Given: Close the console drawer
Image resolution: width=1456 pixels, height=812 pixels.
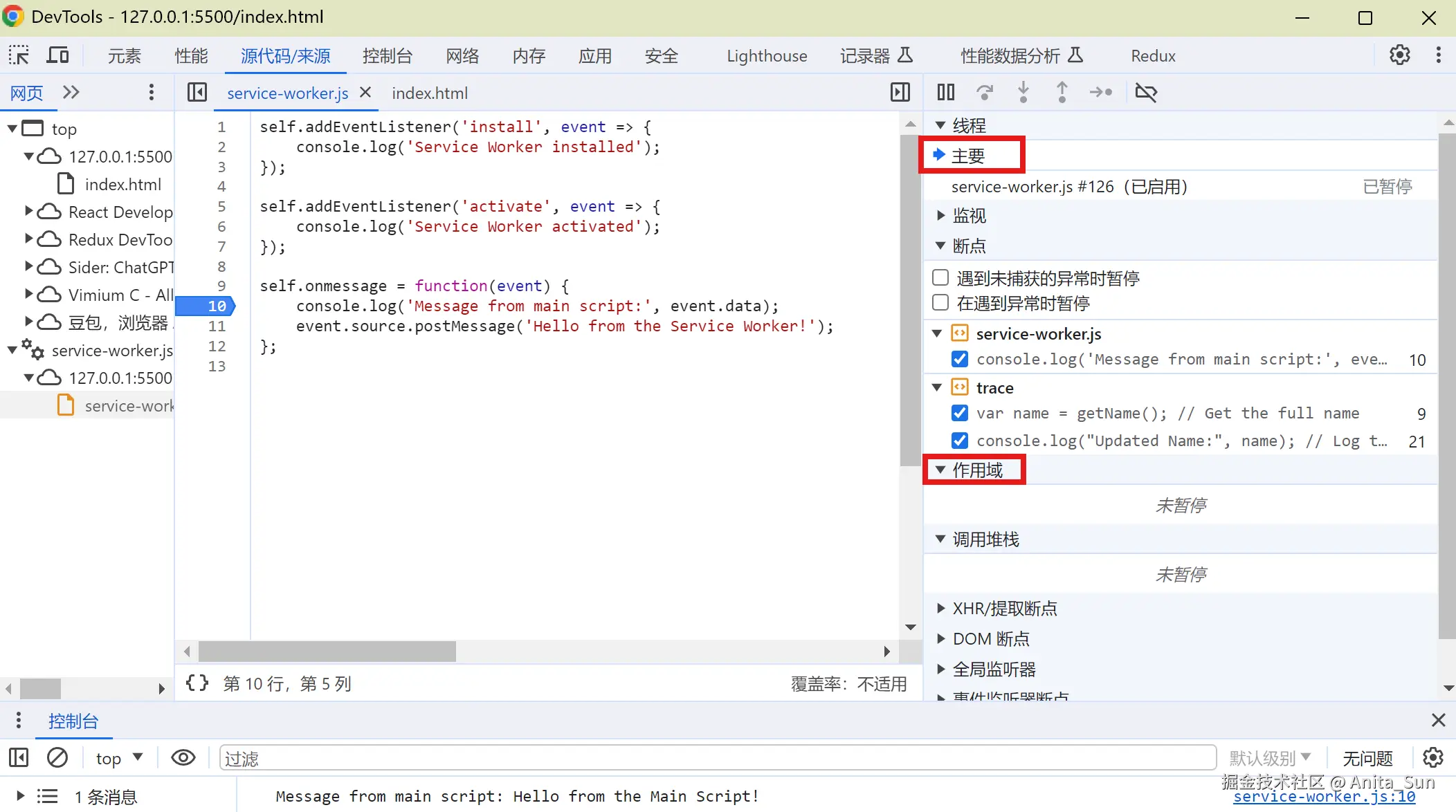Looking at the screenshot, I should click(x=1439, y=721).
